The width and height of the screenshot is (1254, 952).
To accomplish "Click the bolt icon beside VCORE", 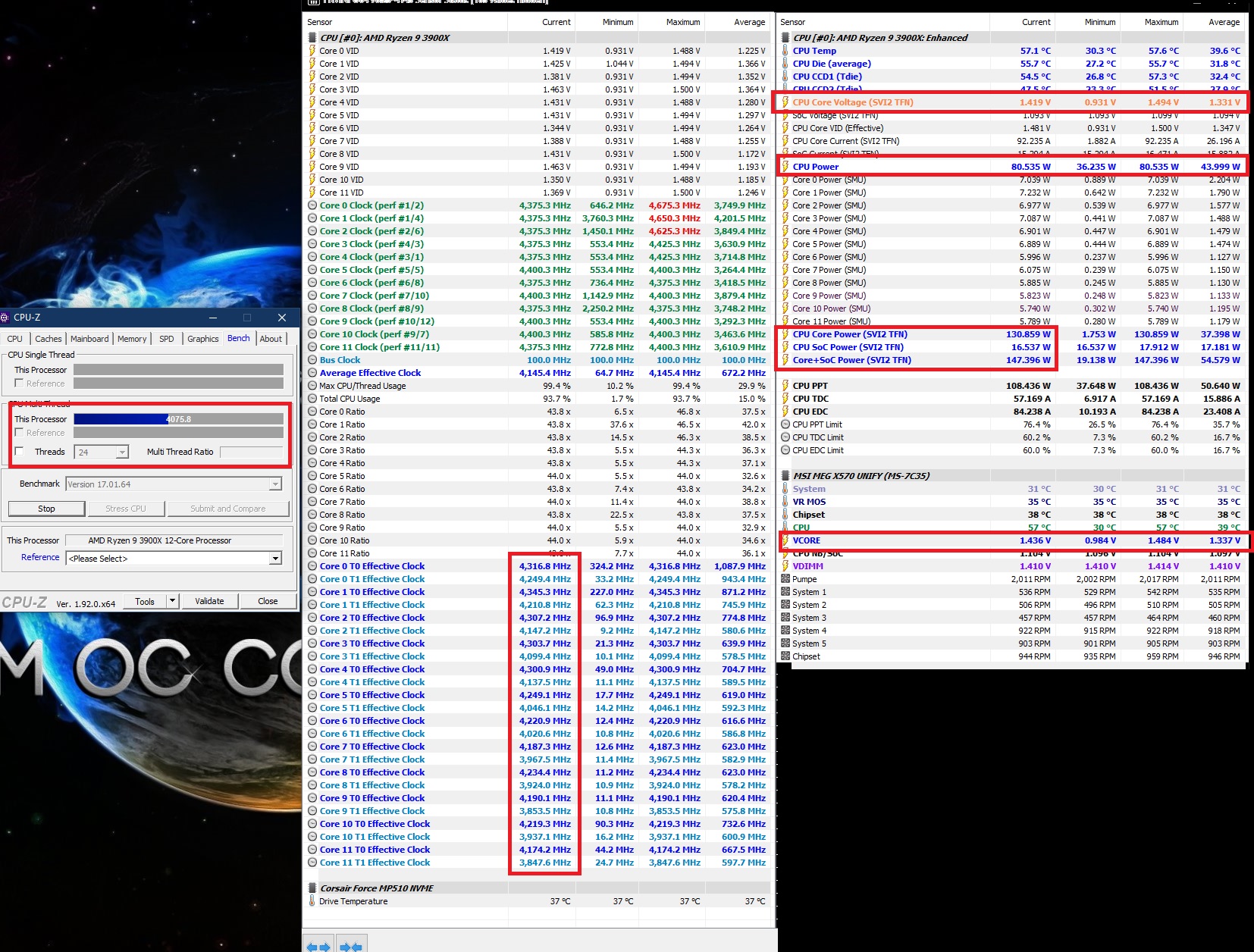I will tap(785, 540).
